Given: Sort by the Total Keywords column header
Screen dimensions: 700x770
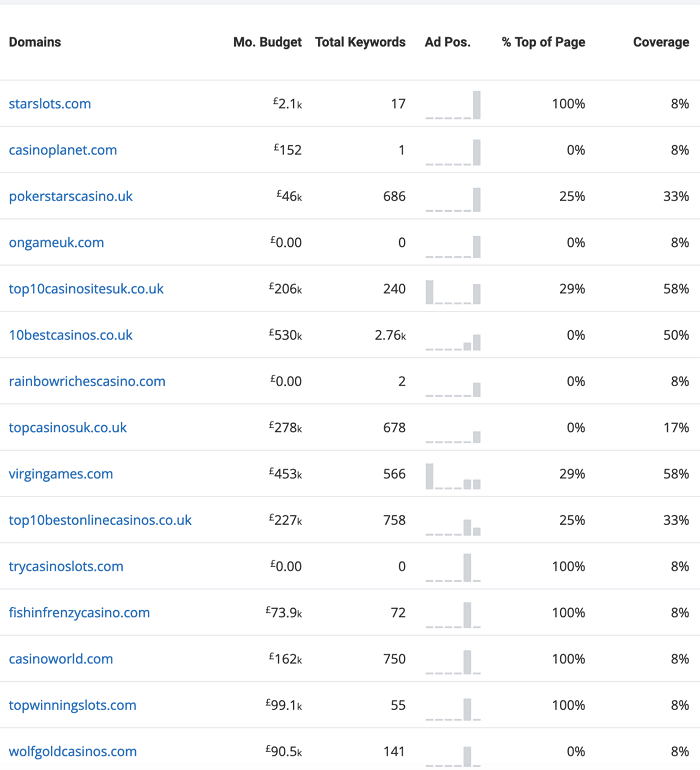Looking at the screenshot, I should point(360,42).
